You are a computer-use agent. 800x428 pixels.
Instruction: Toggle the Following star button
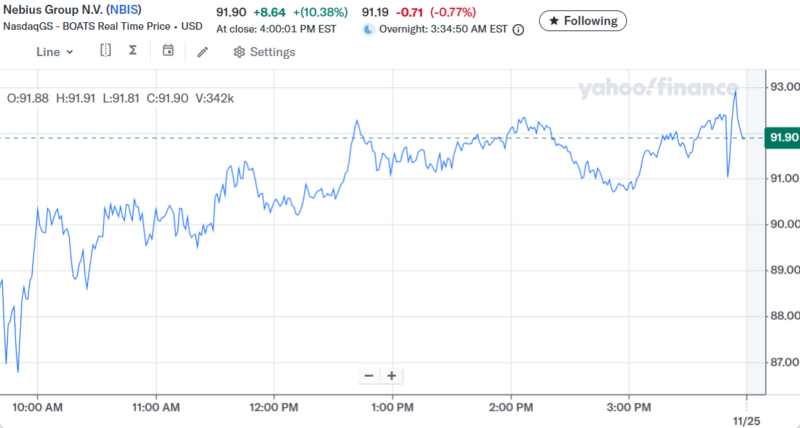pyautogui.click(x=583, y=20)
